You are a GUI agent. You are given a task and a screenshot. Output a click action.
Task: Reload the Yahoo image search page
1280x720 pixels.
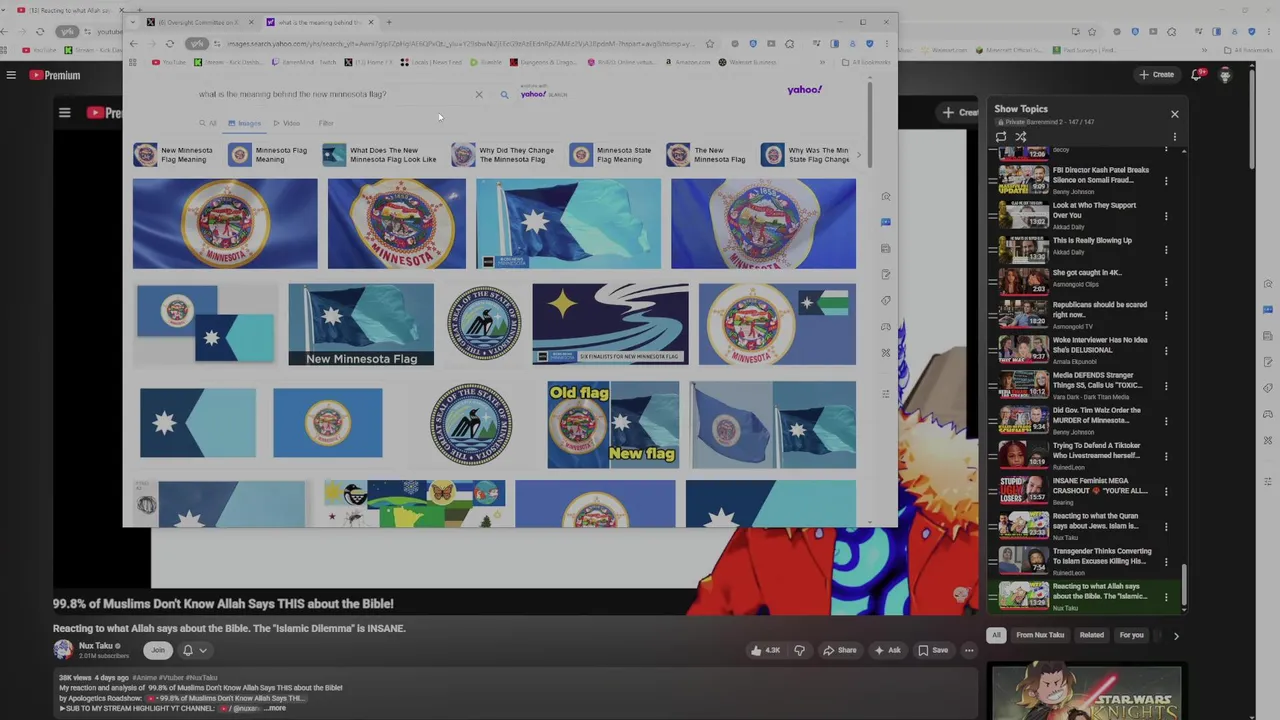[x=170, y=44]
